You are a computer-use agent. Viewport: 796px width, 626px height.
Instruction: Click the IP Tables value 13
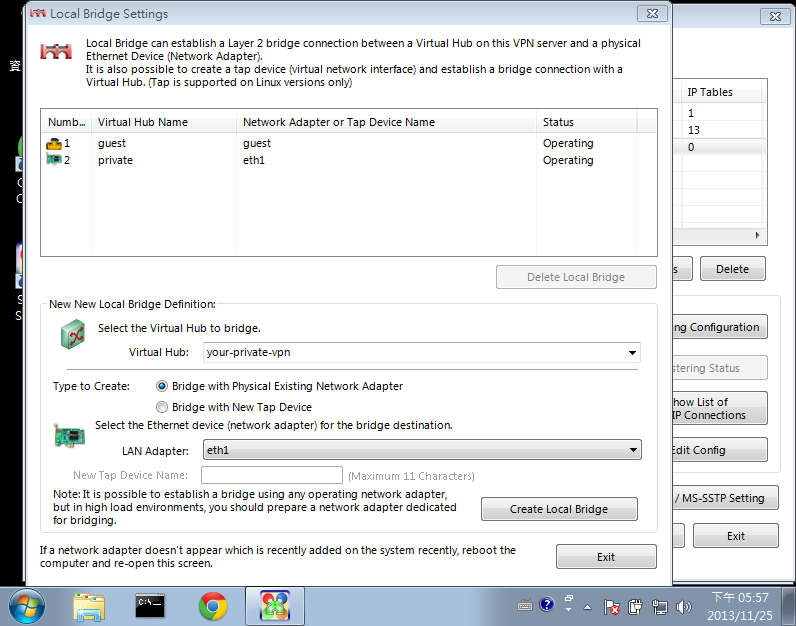pos(693,130)
